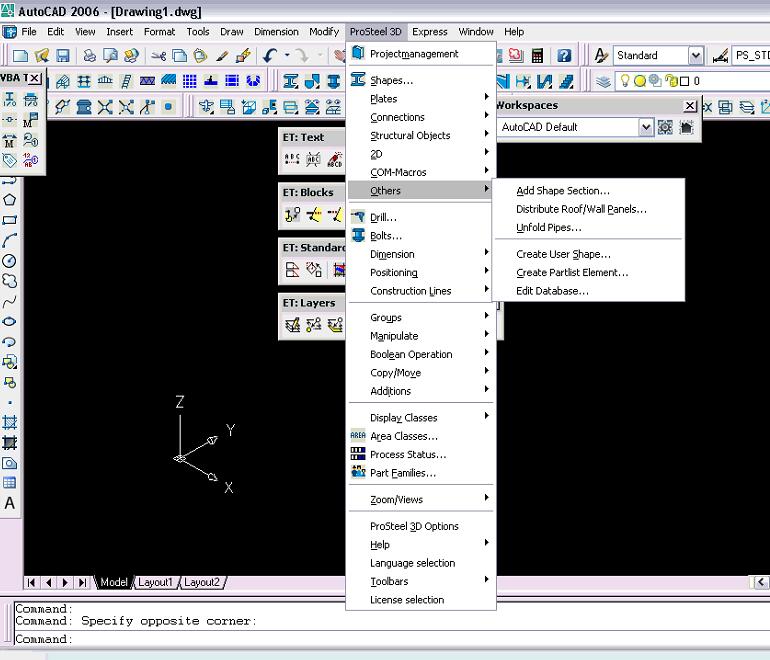The height and width of the screenshot is (660, 770).
Task: Toggle layer 0 on/off lightbulb
Action: click(625, 81)
